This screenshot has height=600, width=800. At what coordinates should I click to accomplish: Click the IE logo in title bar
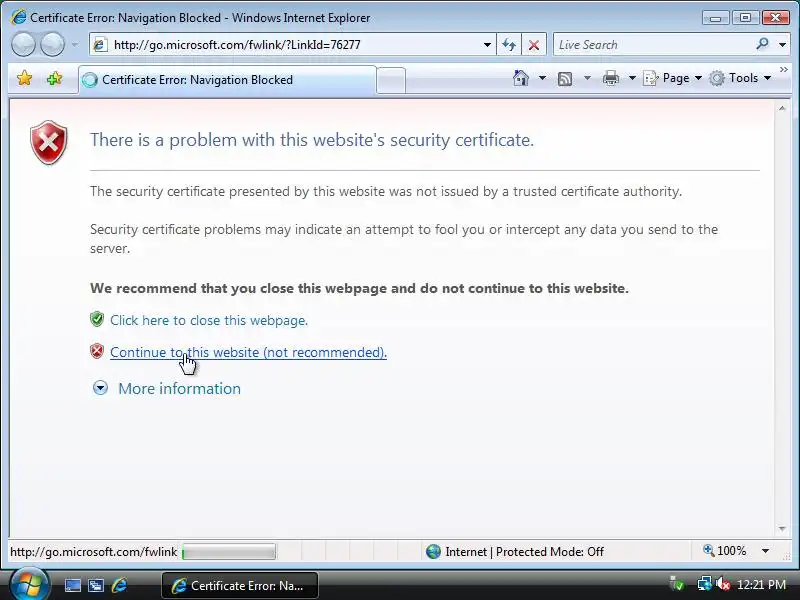pos(18,17)
